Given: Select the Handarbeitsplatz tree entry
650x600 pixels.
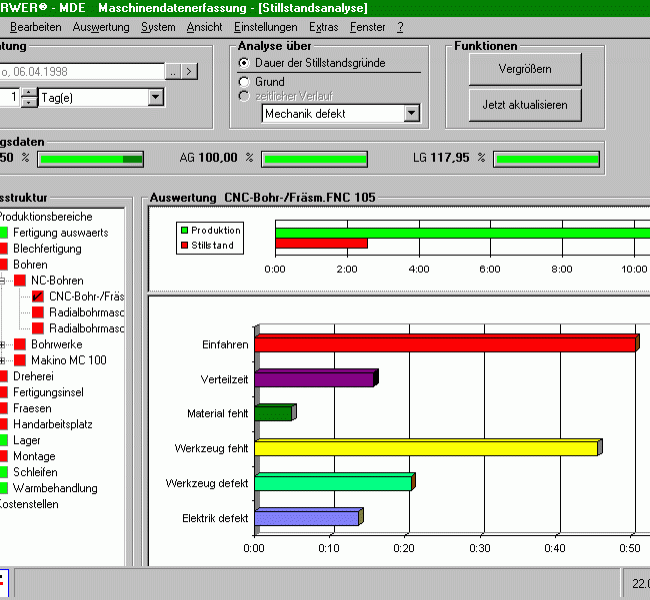Looking at the screenshot, I should coord(53,424).
